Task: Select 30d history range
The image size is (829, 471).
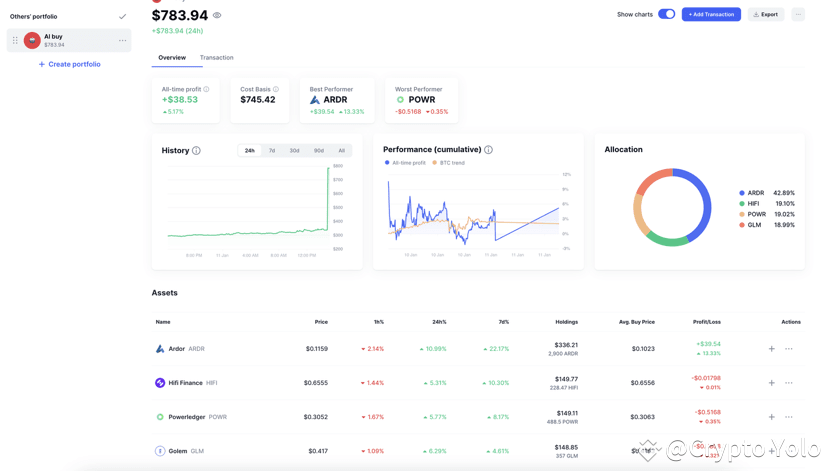Action: coord(294,151)
